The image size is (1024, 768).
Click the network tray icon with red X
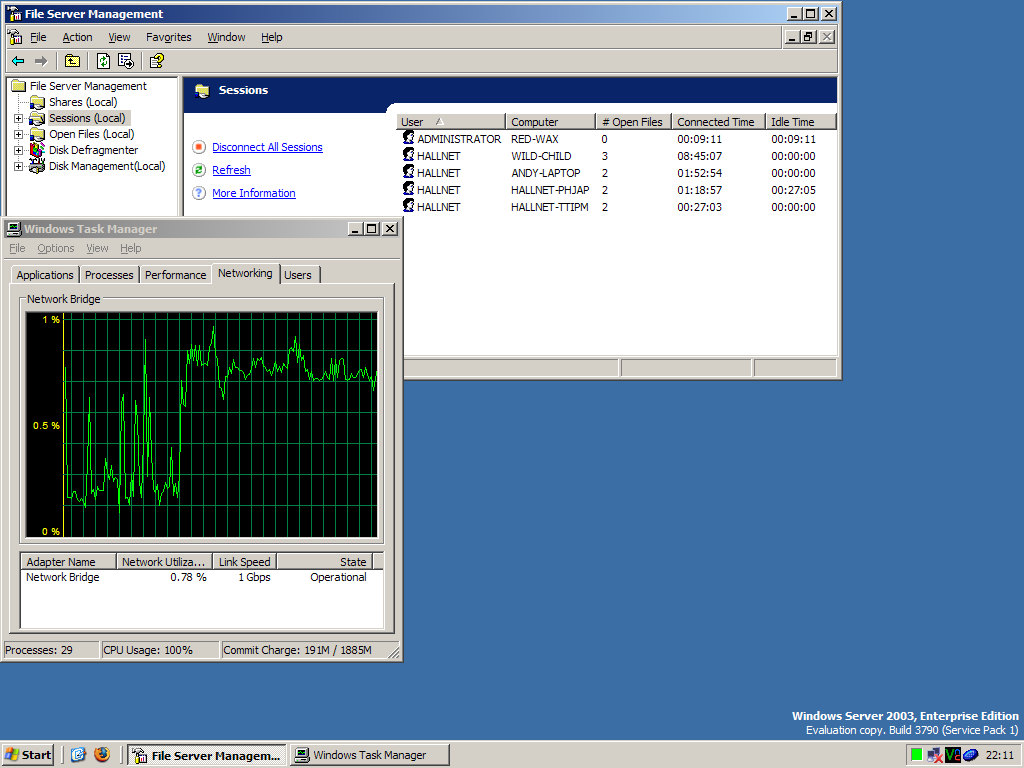[x=935, y=755]
